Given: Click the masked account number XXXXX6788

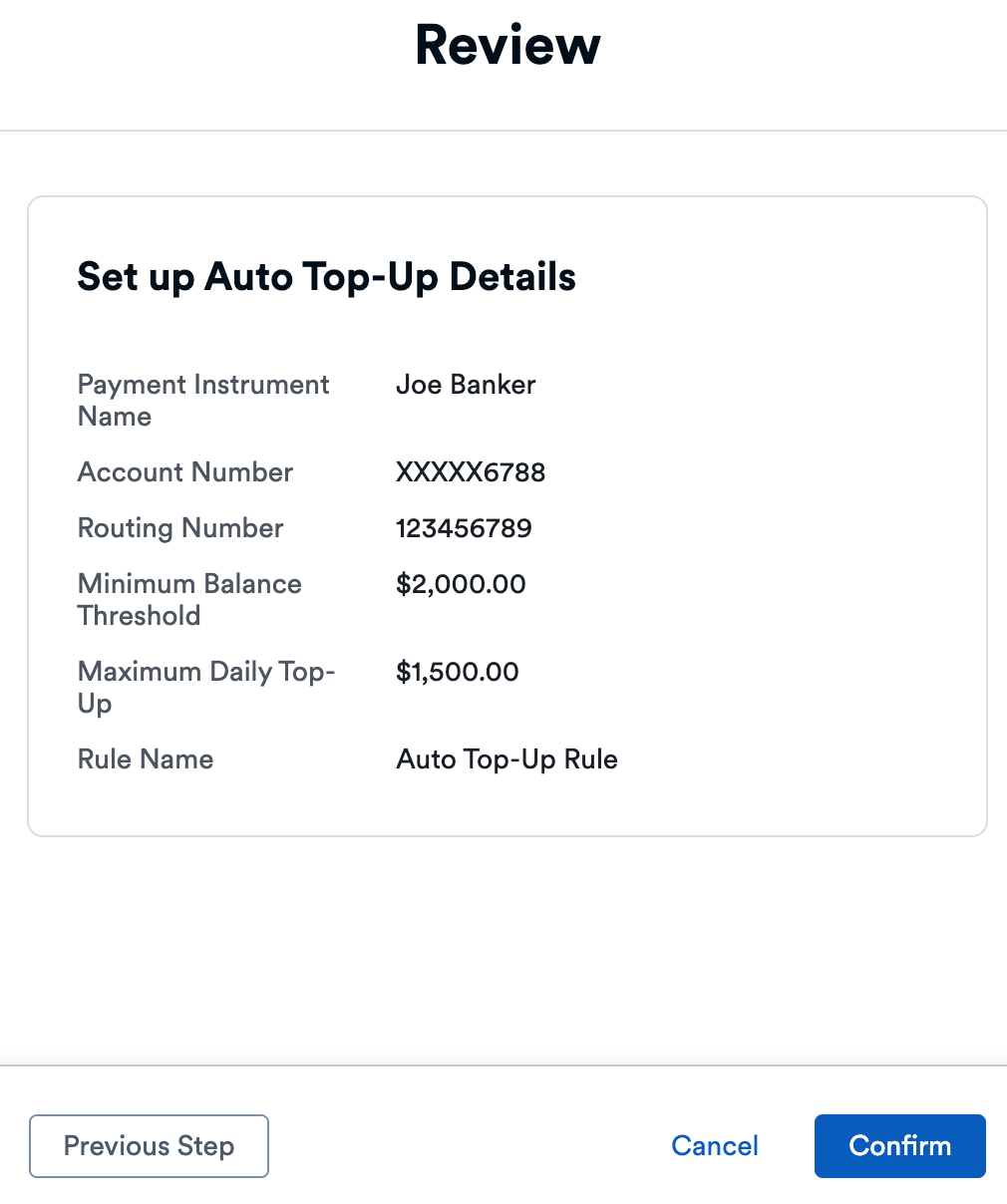Looking at the screenshot, I should pos(471,472).
